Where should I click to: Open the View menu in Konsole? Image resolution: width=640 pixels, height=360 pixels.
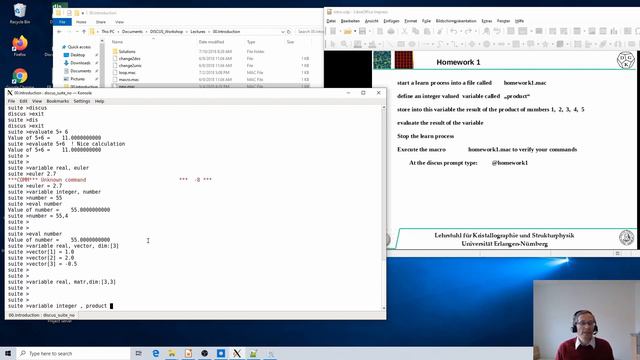(x=37, y=101)
